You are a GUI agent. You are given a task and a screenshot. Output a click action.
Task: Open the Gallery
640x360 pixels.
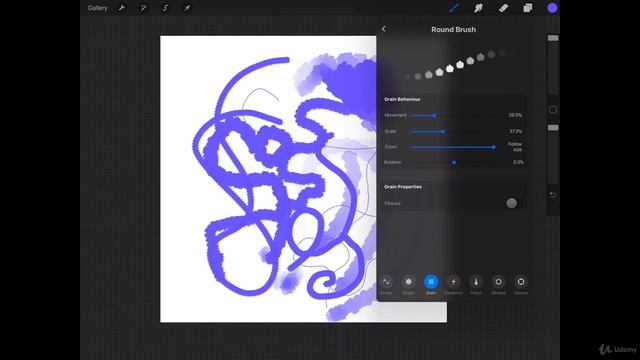(x=97, y=8)
